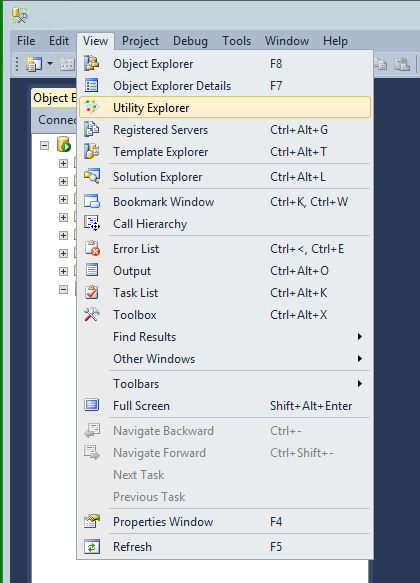This screenshot has height=583, width=420.
Task: Collapse the server root node in tree
Action: [45, 145]
